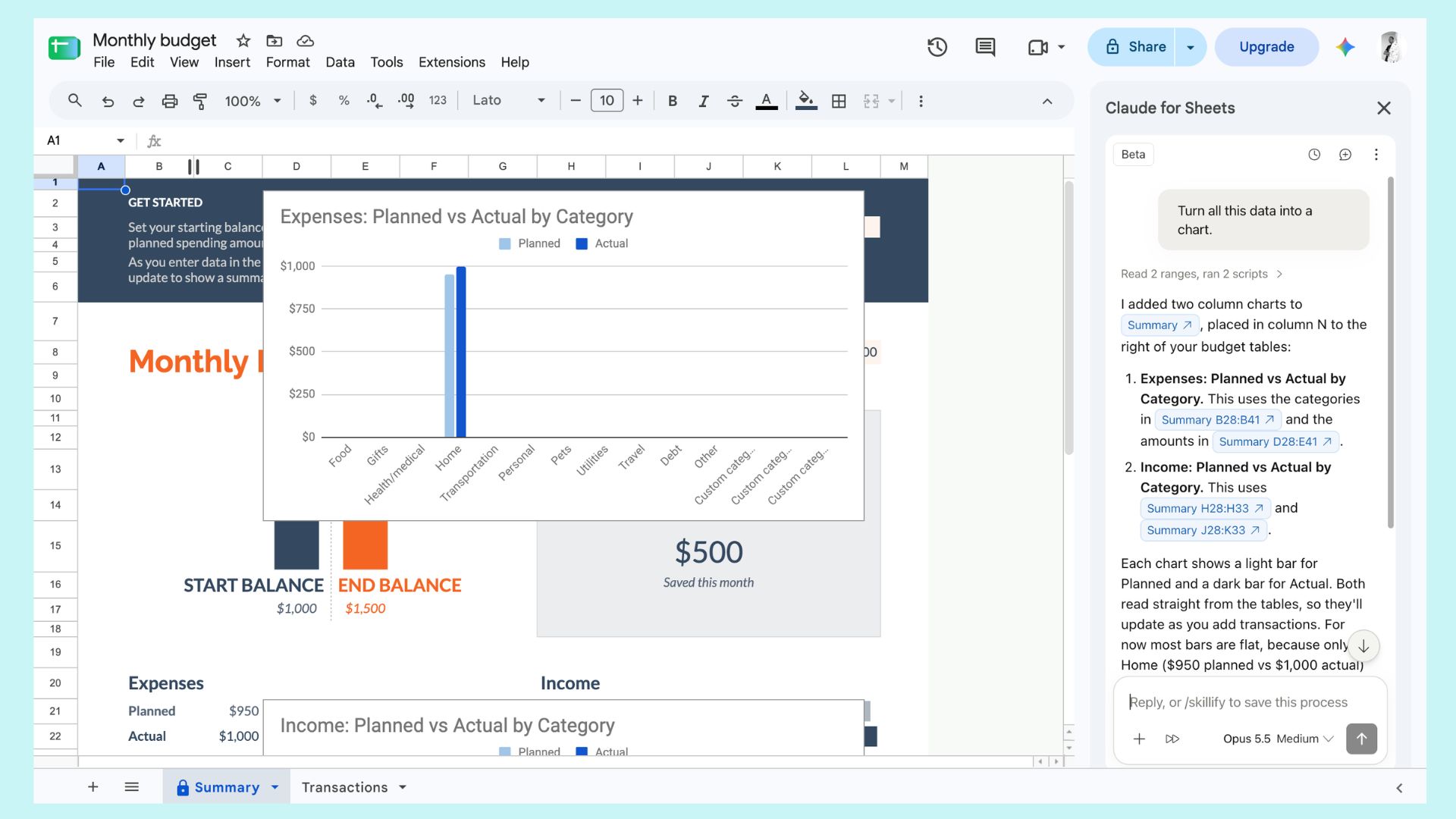This screenshot has width=1456, height=819.
Task: Open text color picker
Action: click(x=767, y=101)
